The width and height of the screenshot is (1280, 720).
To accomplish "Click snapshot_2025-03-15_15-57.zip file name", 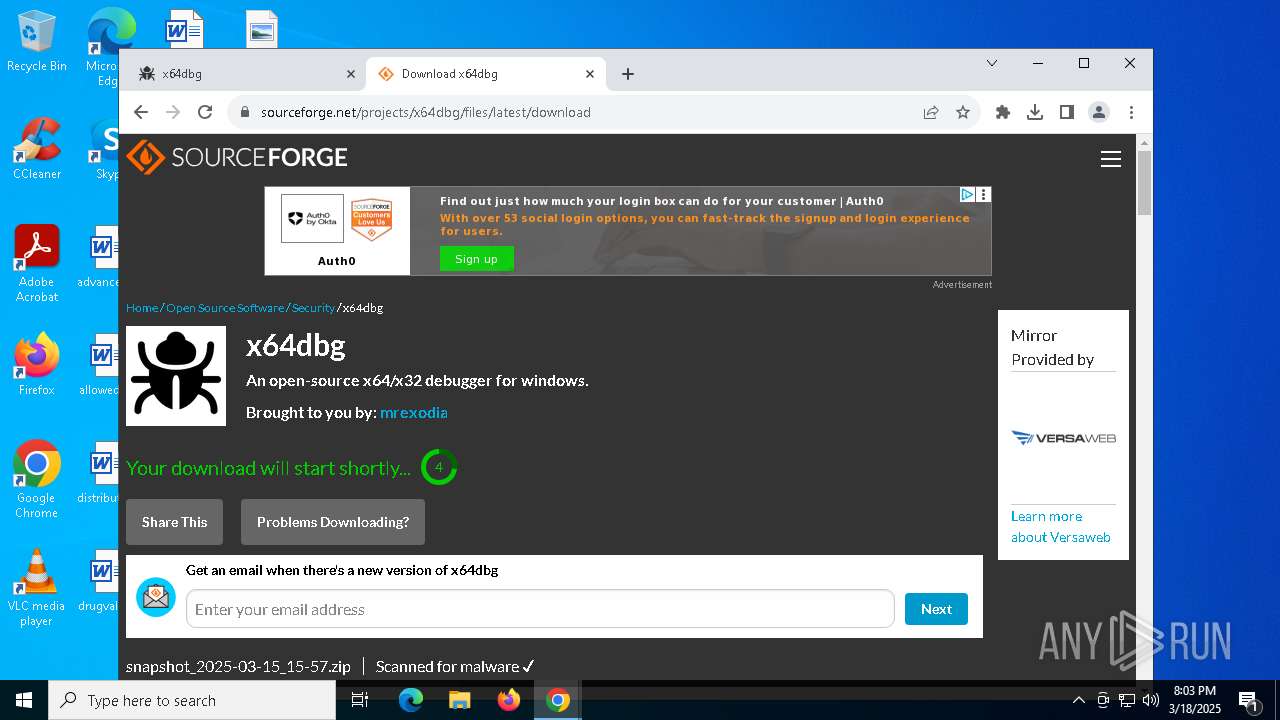I will pyautogui.click(x=238, y=666).
